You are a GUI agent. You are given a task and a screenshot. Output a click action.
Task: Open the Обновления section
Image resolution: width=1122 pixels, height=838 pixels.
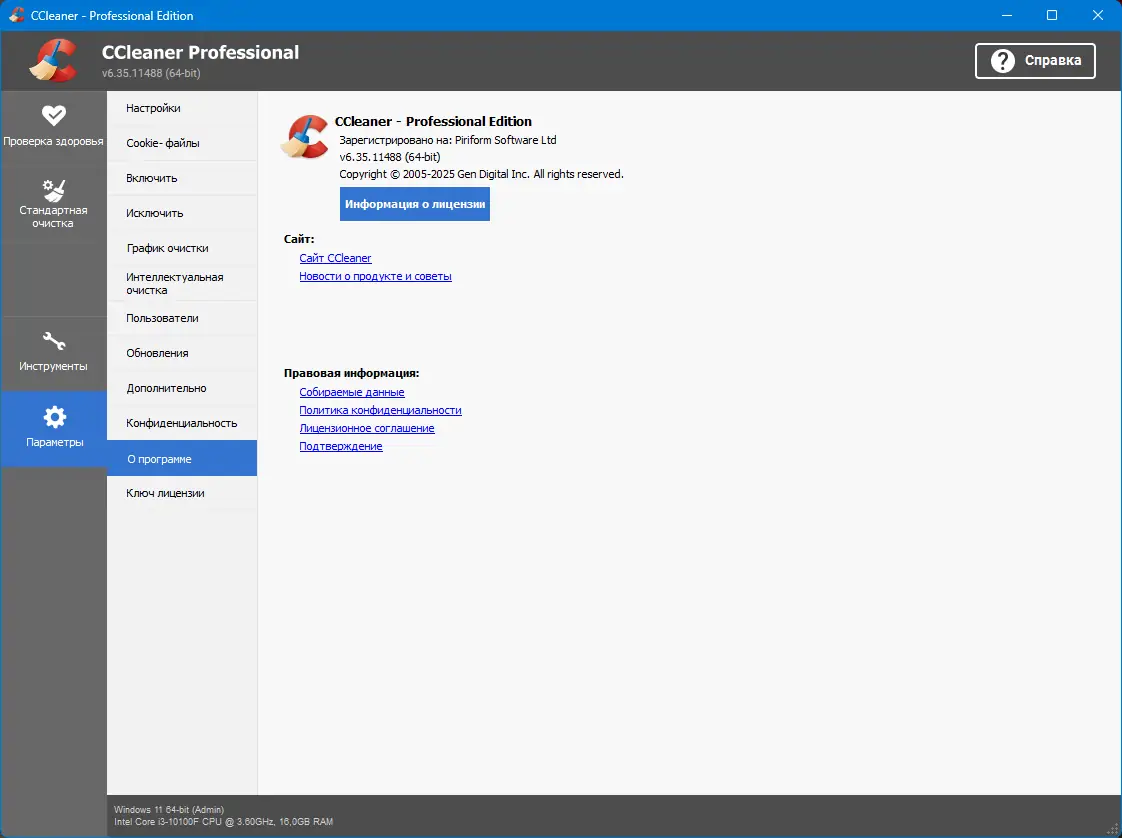182,354
